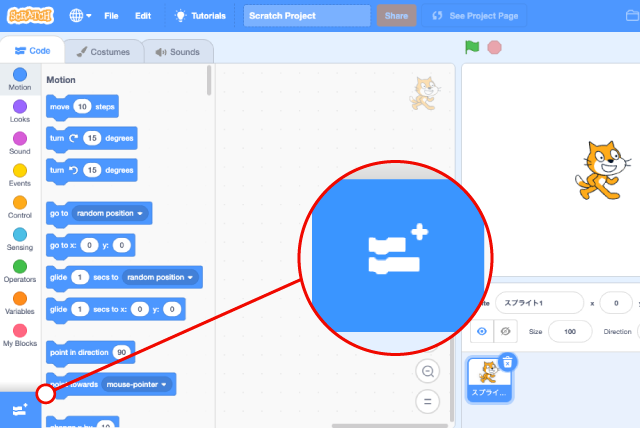Select the cat sprite thumbnail
Image resolution: width=640 pixels, height=430 pixels.
pyautogui.click(x=489, y=379)
